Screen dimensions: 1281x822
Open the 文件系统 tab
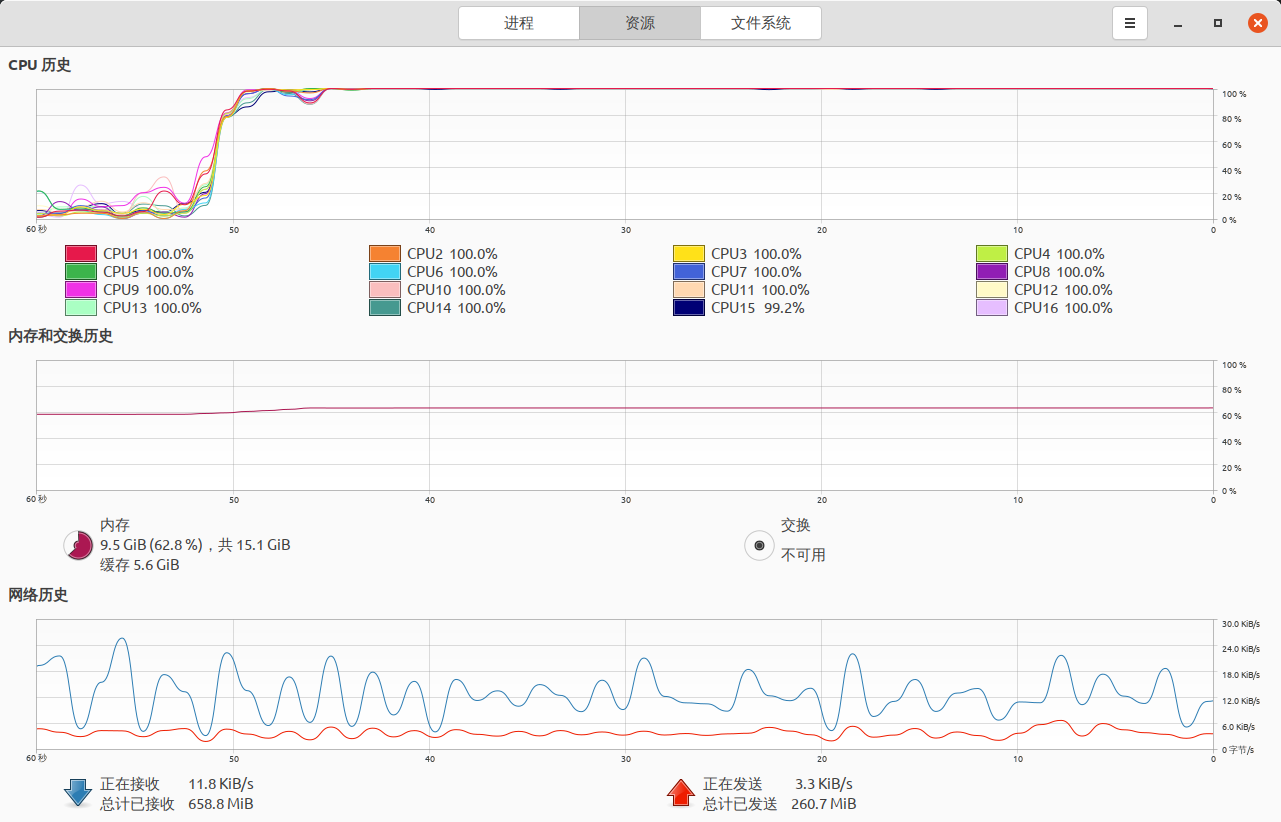(x=761, y=23)
